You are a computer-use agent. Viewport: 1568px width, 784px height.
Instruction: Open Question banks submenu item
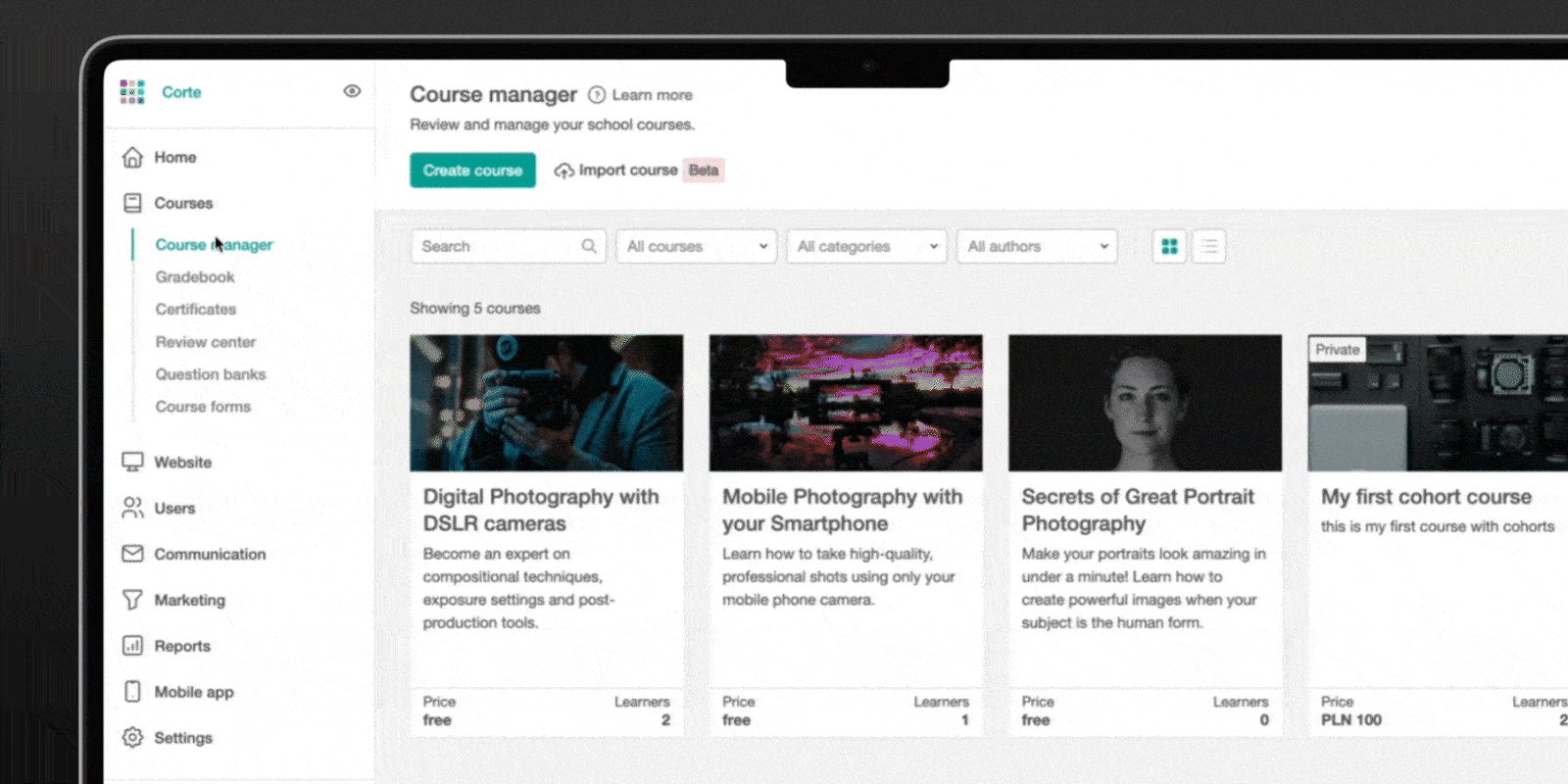[x=210, y=374]
